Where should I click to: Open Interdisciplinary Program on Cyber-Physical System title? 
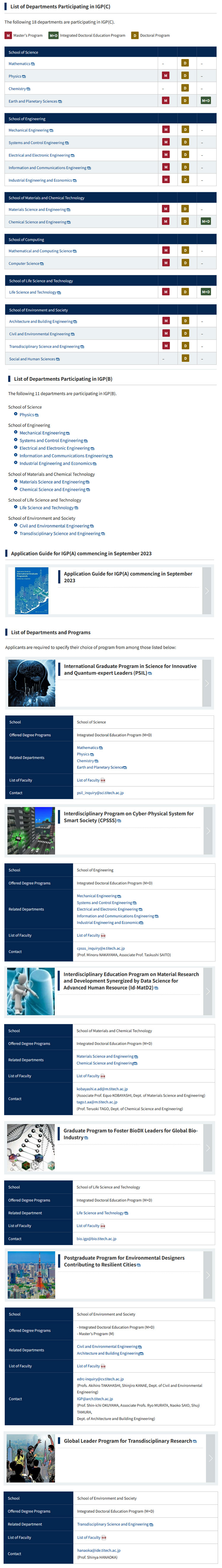[129, 817]
